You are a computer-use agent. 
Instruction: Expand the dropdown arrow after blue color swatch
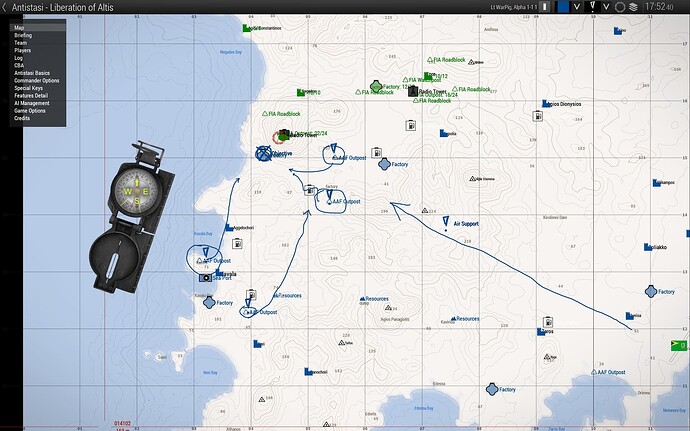click(x=576, y=7)
